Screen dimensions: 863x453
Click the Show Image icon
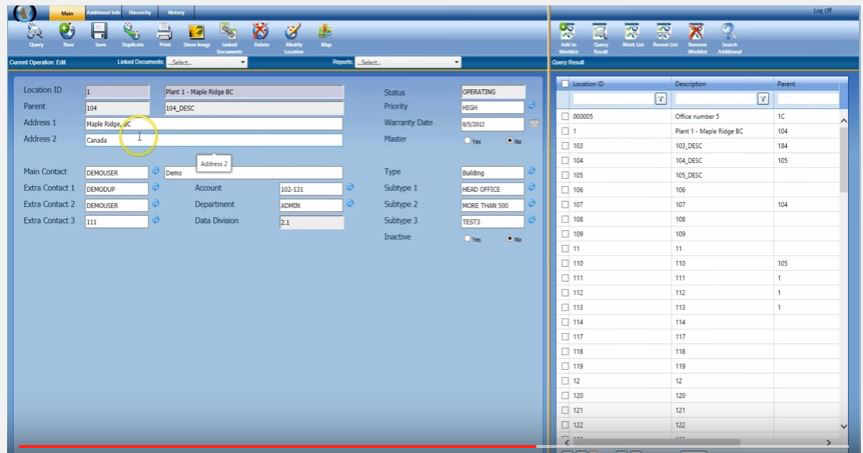click(x=196, y=35)
